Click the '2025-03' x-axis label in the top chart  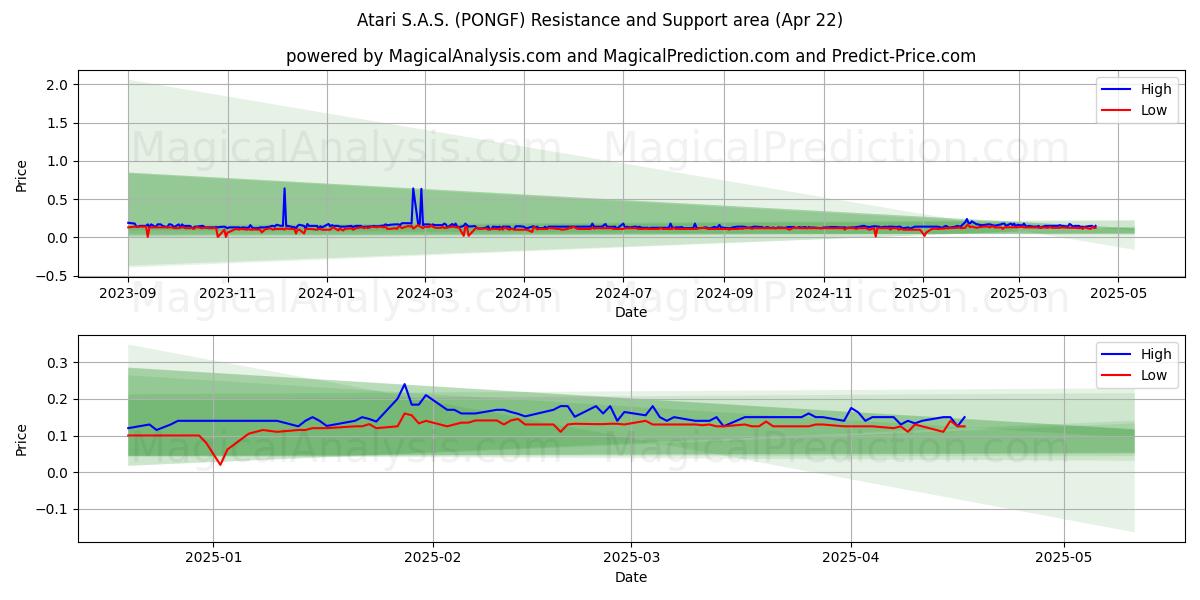click(1019, 295)
